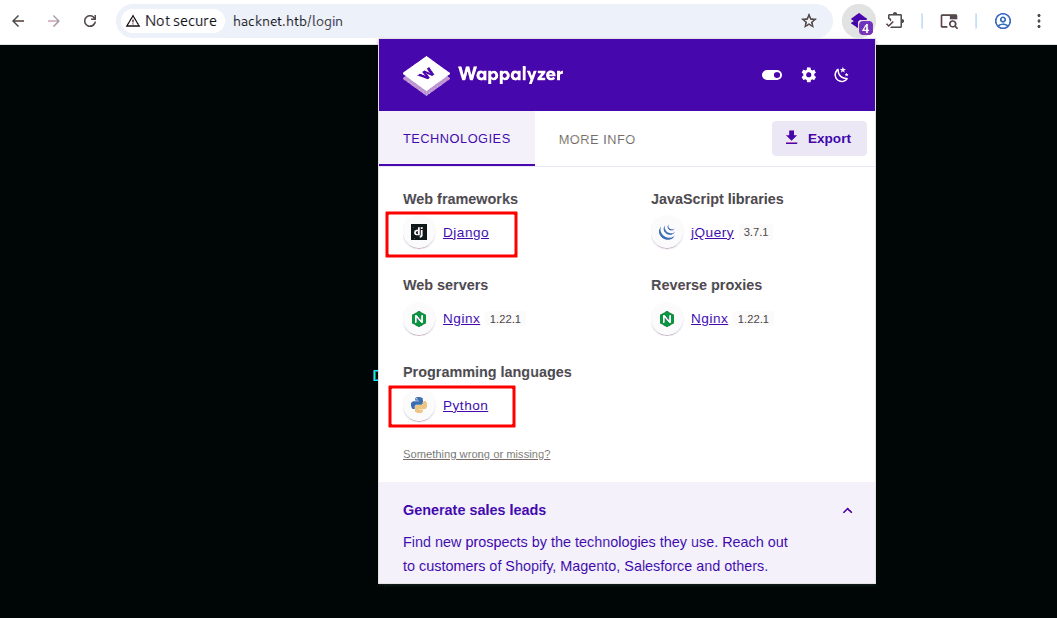Switch to the MORE INFO tab
This screenshot has height=618, width=1057.
[x=597, y=140]
